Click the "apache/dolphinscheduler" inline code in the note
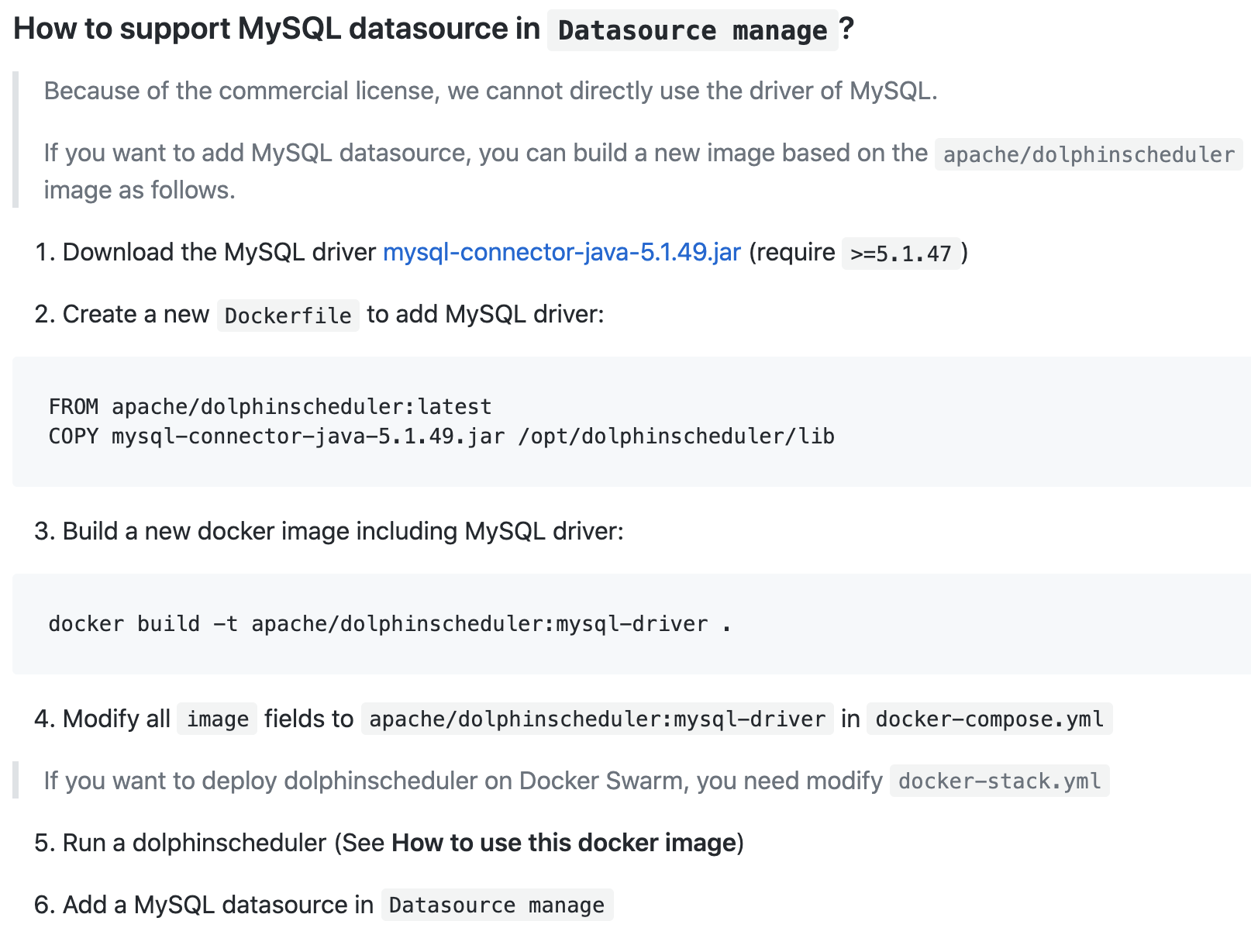 [x=1087, y=155]
